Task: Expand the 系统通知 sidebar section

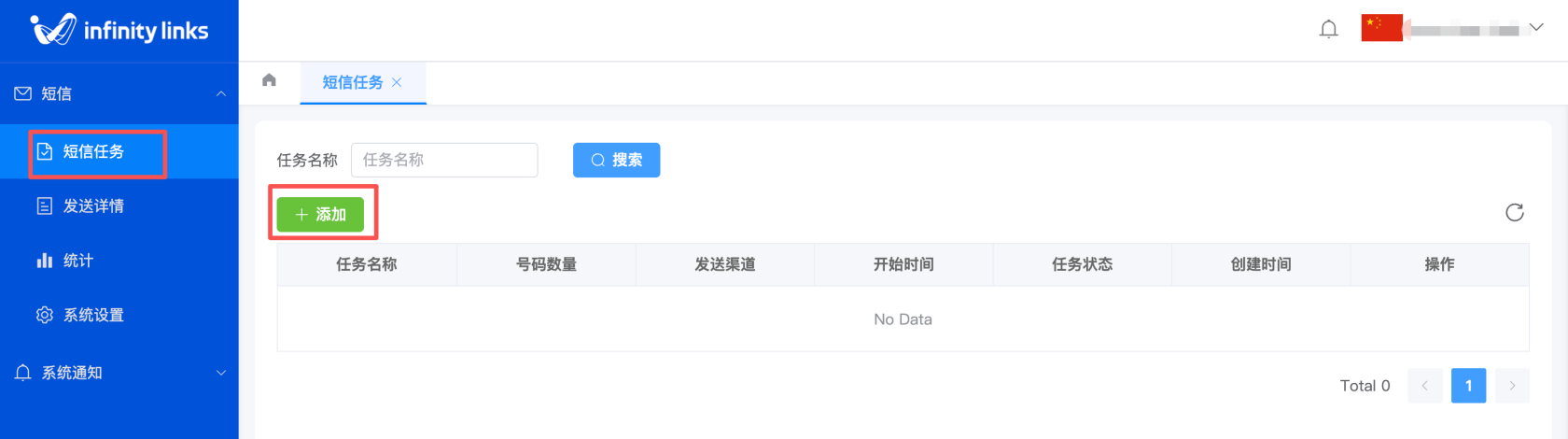Action: [221, 373]
